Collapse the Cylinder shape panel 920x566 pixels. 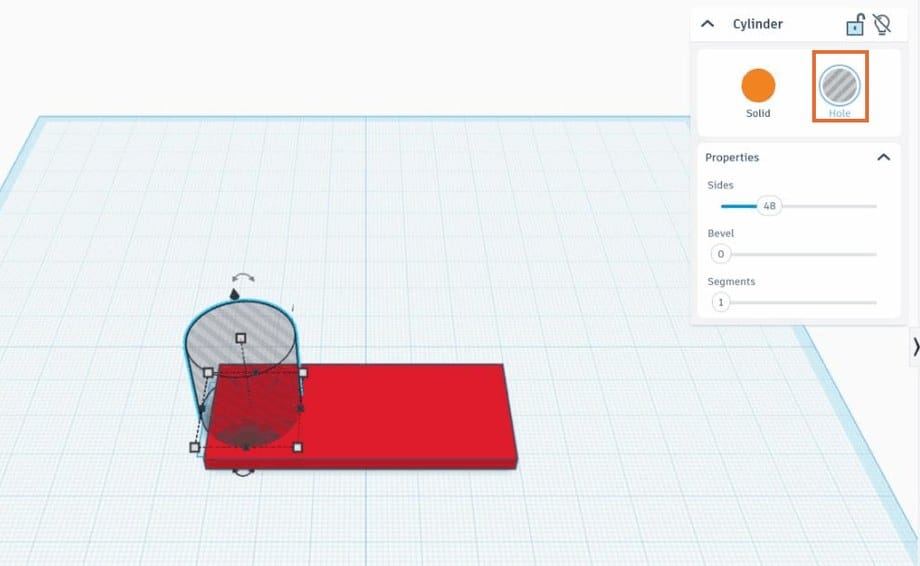coord(708,24)
